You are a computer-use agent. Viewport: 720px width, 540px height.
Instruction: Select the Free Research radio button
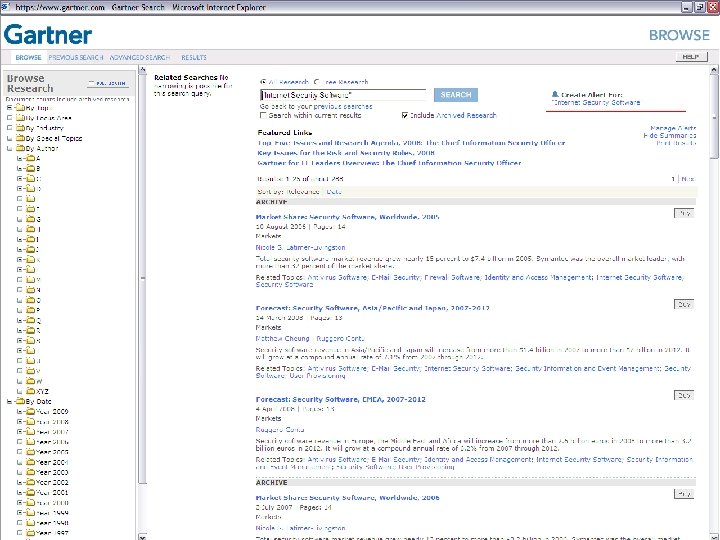[x=316, y=82]
